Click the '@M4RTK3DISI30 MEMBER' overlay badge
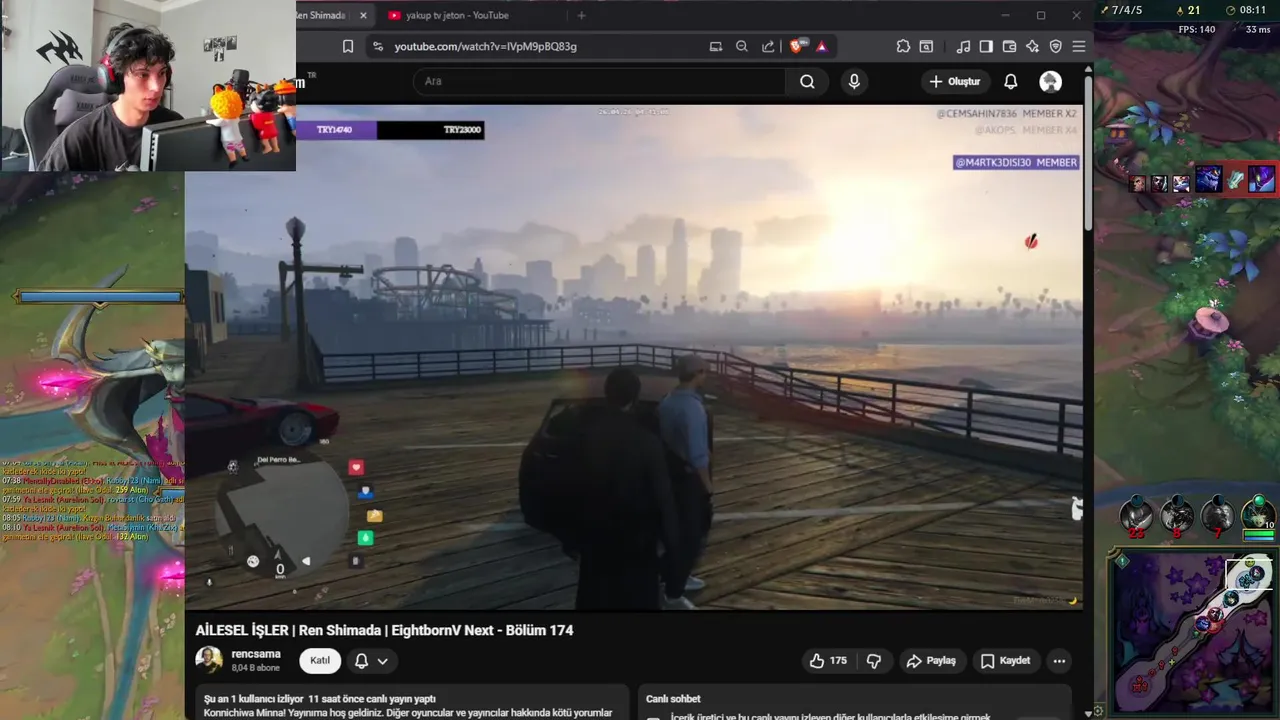The height and width of the screenshot is (720, 1280). 1016,162
